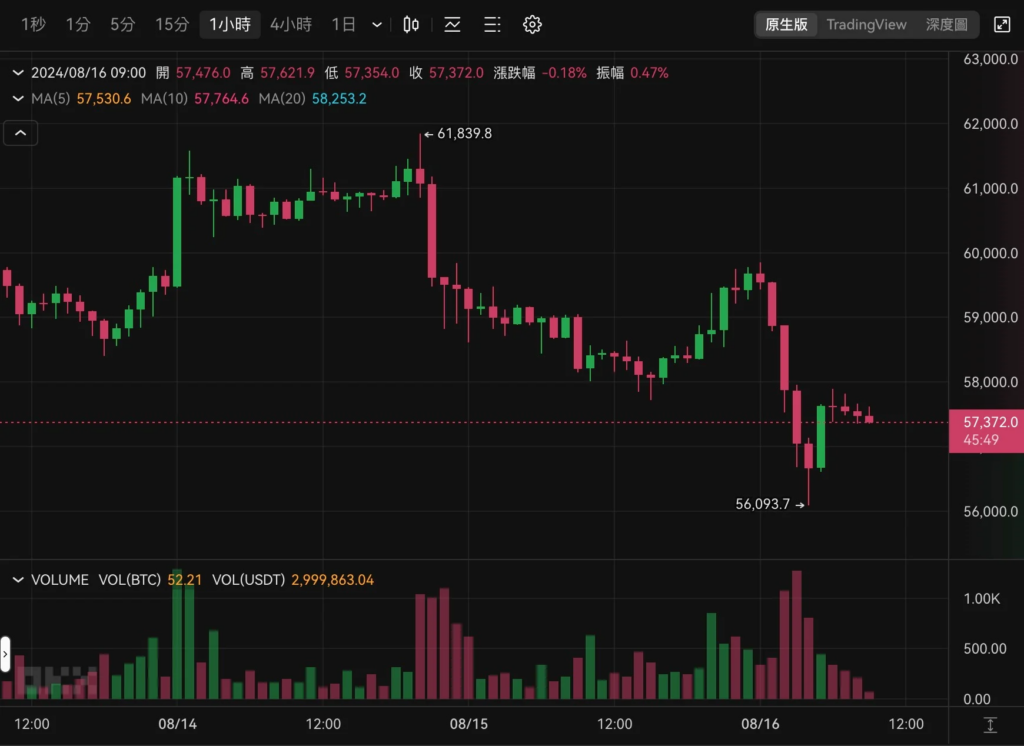Select the 15分 timeframe tab
The image size is (1024, 746).
pos(172,25)
